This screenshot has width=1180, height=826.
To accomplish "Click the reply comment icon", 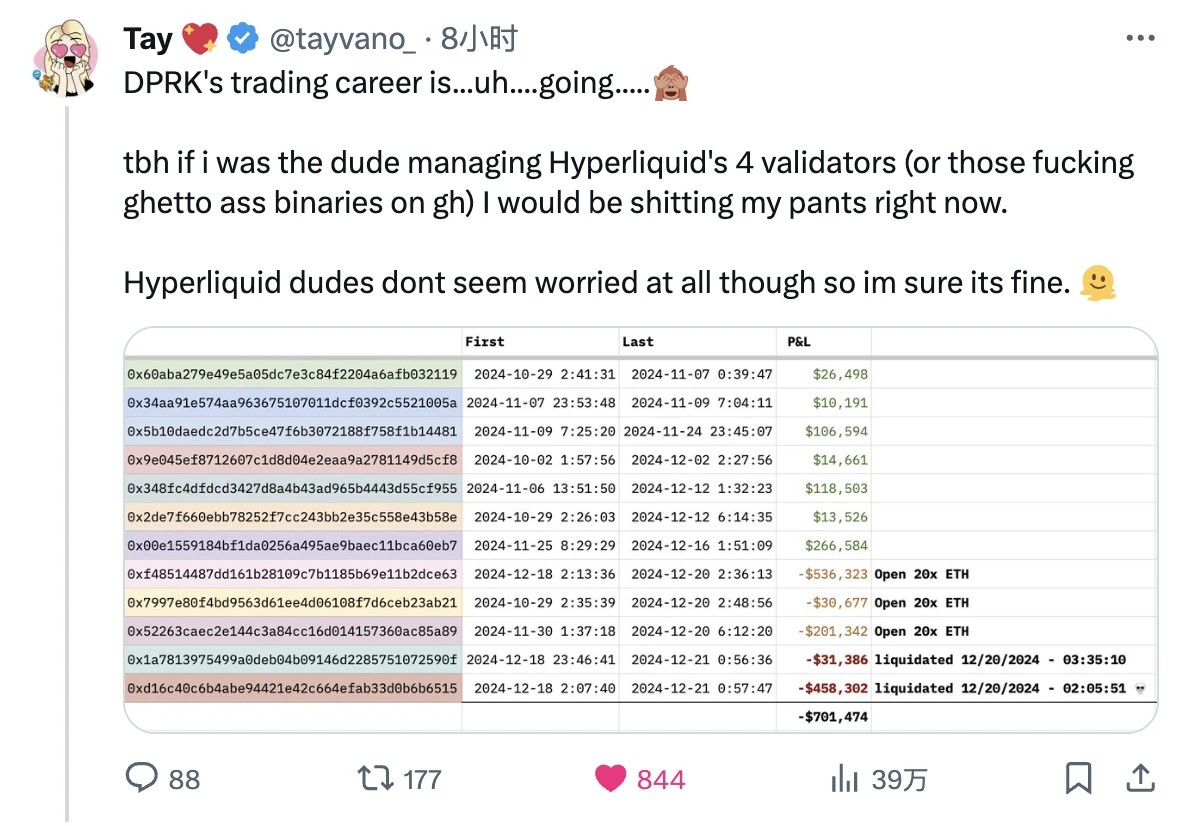I will click(142, 778).
